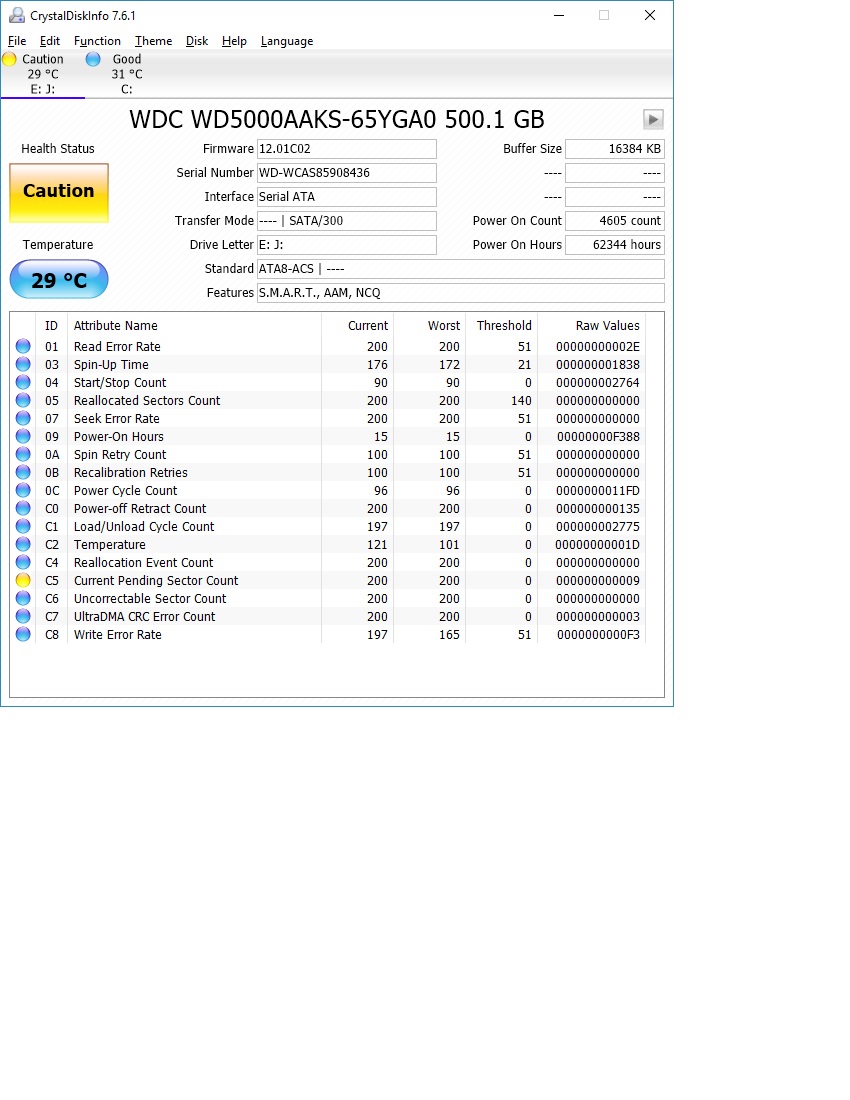The width and height of the screenshot is (850, 1100).
Task: Select the blue Good disk status orb for C:
Action: [93, 60]
